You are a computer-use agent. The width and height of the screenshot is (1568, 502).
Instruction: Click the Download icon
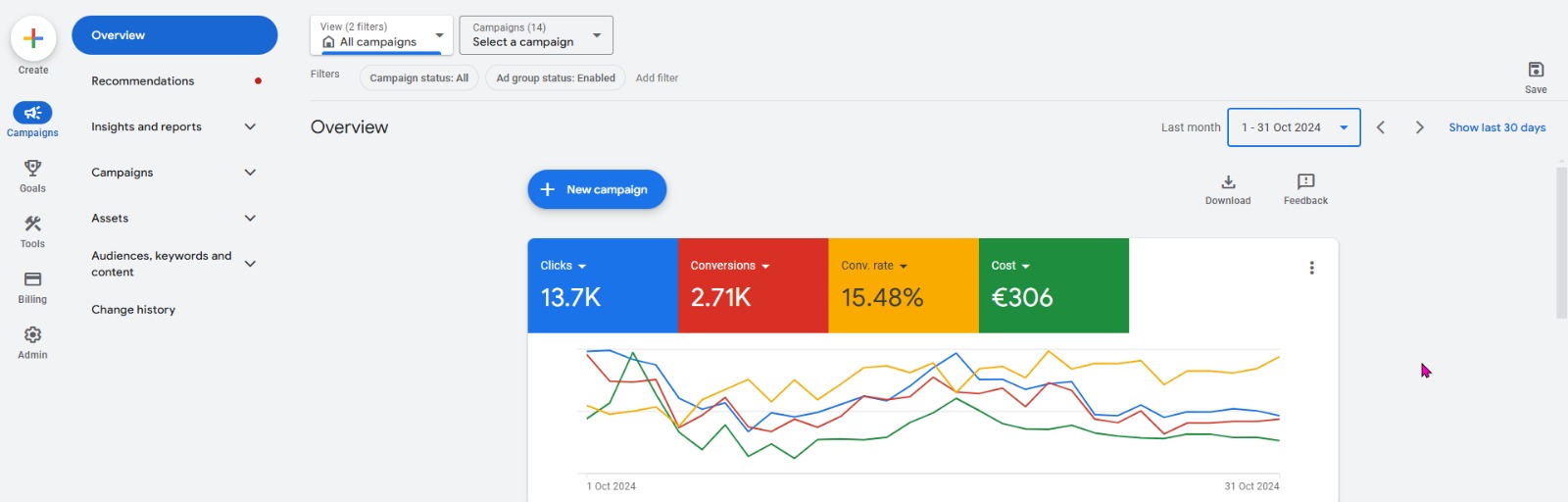(x=1228, y=181)
